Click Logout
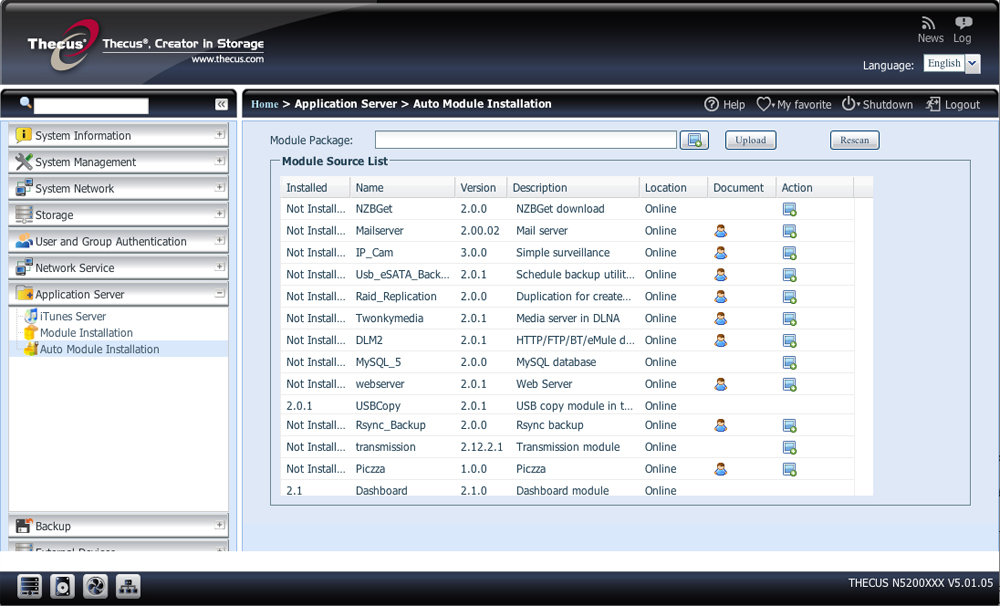The width and height of the screenshot is (1000, 606). [953, 104]
